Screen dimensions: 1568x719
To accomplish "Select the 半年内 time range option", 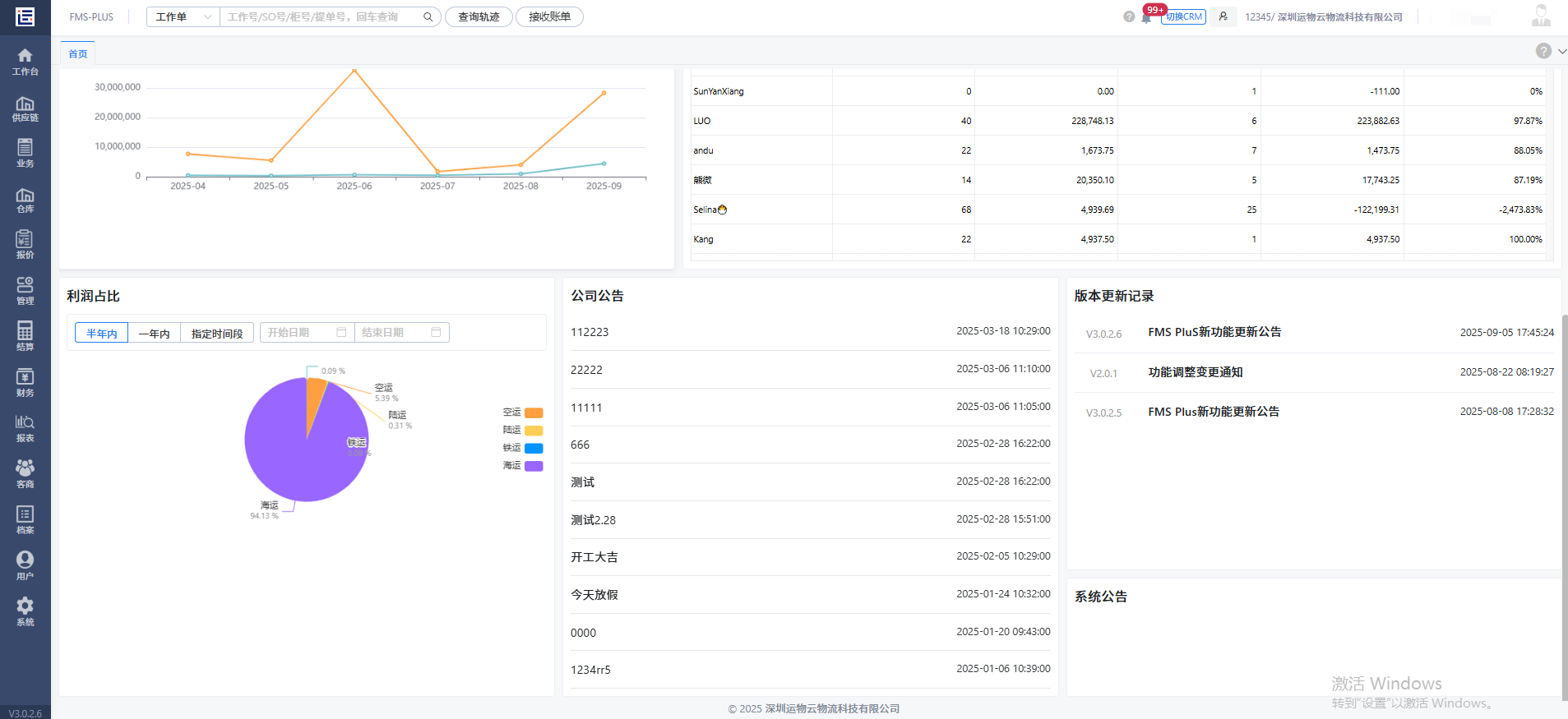I will [x=102, y=334].
